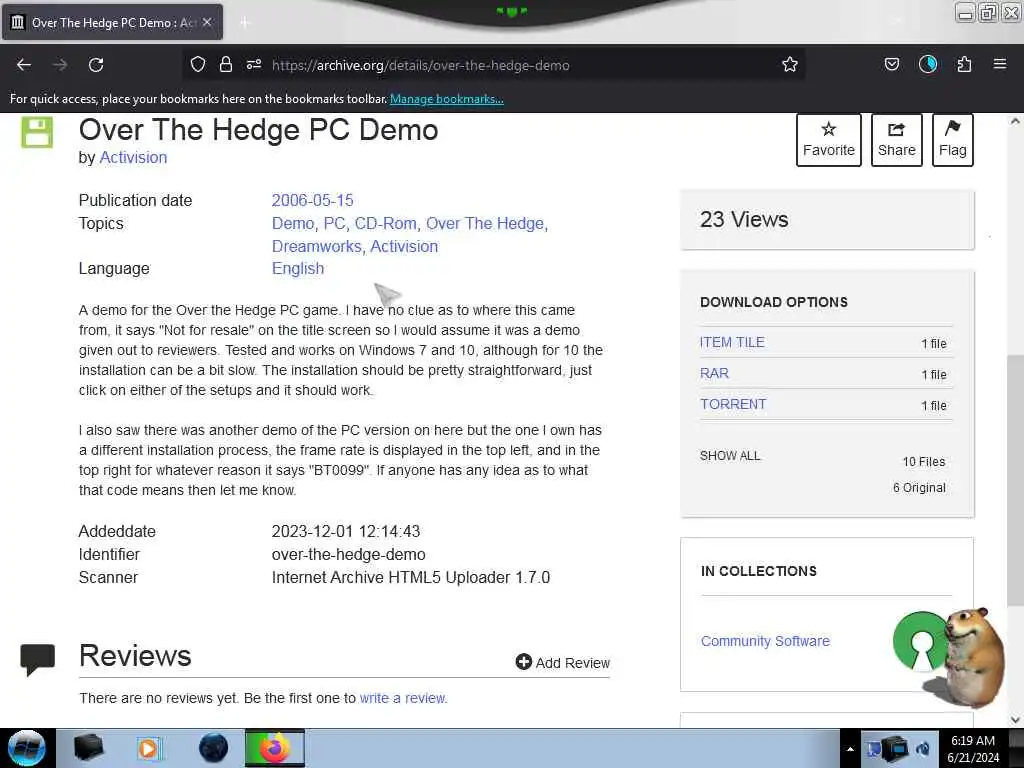Download the RAR file option
This screenshot has width=1024, height=768.
(x=714, y=374)
